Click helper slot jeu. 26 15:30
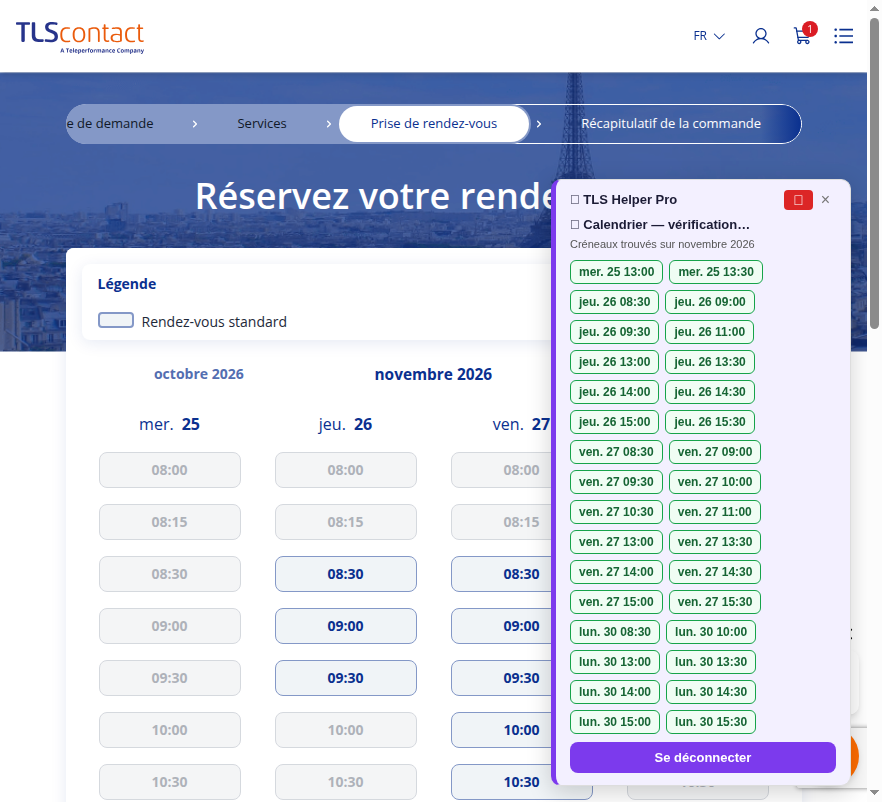The width and height of the screenshot is (882, 802). (x=709, y=422)
